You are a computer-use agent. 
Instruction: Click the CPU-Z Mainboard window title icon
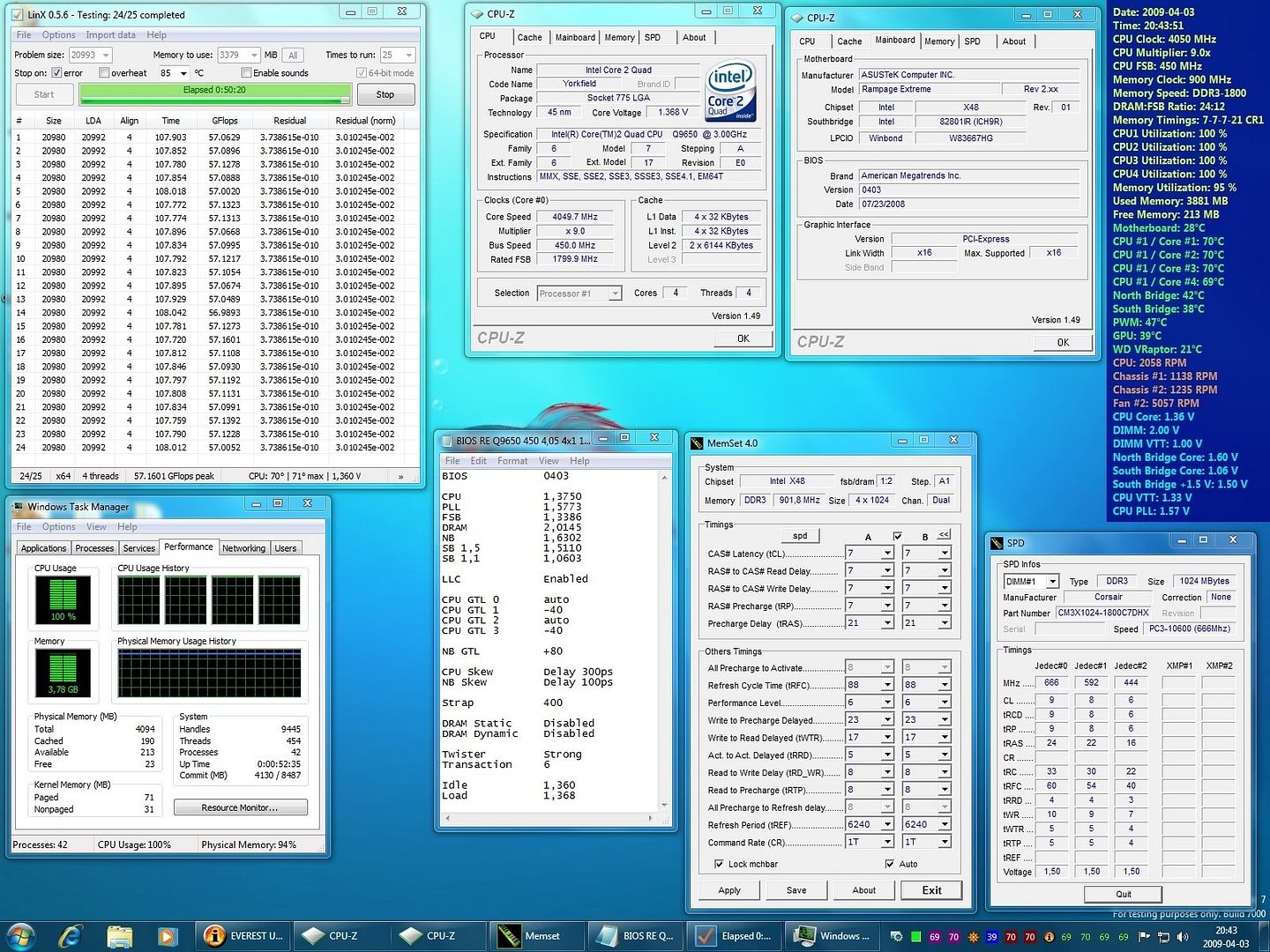[x=796, y=17]
